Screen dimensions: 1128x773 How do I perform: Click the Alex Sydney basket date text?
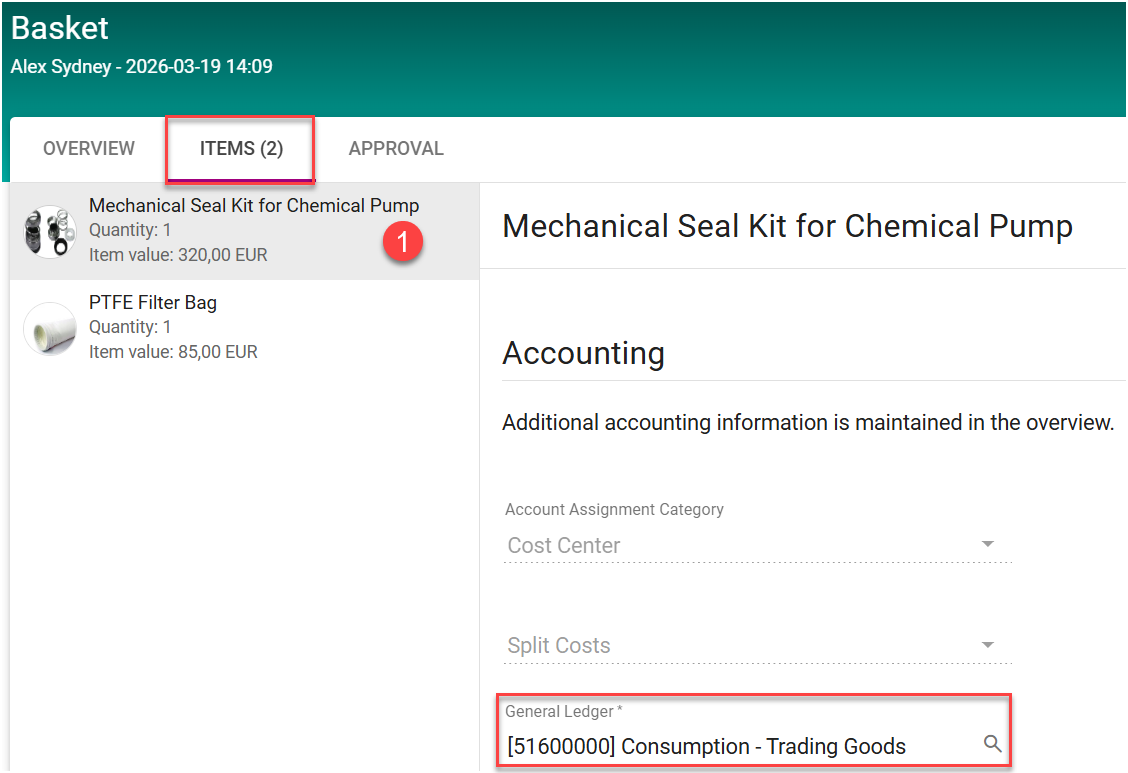pyautogui.click(x=141, y=67)
